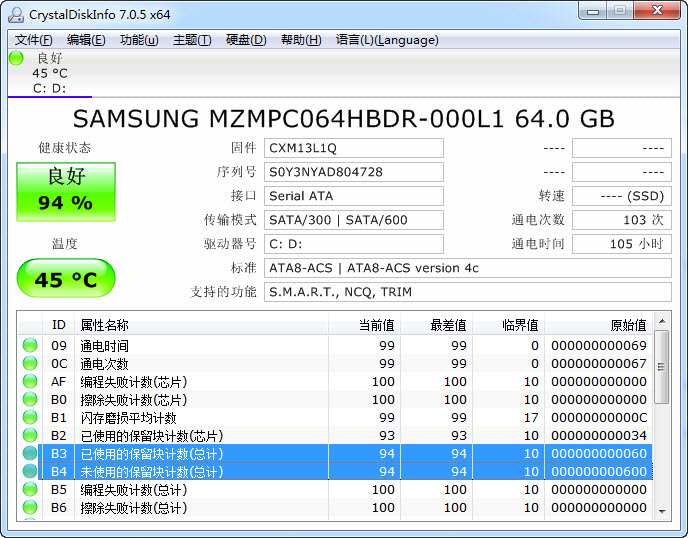688x538 pixels.
Task: Click the 当前值 column header
Action: tap(365, 325)
